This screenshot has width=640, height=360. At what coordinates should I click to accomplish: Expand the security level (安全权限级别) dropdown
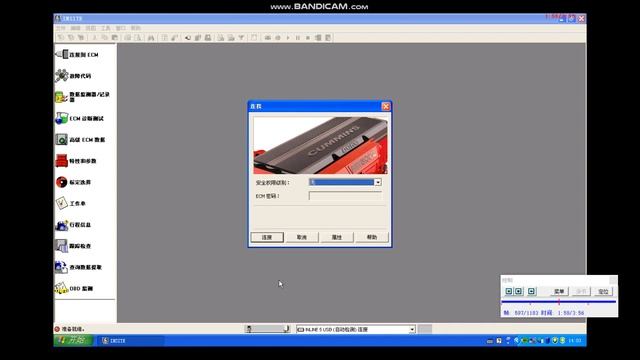tap(378, 182)
